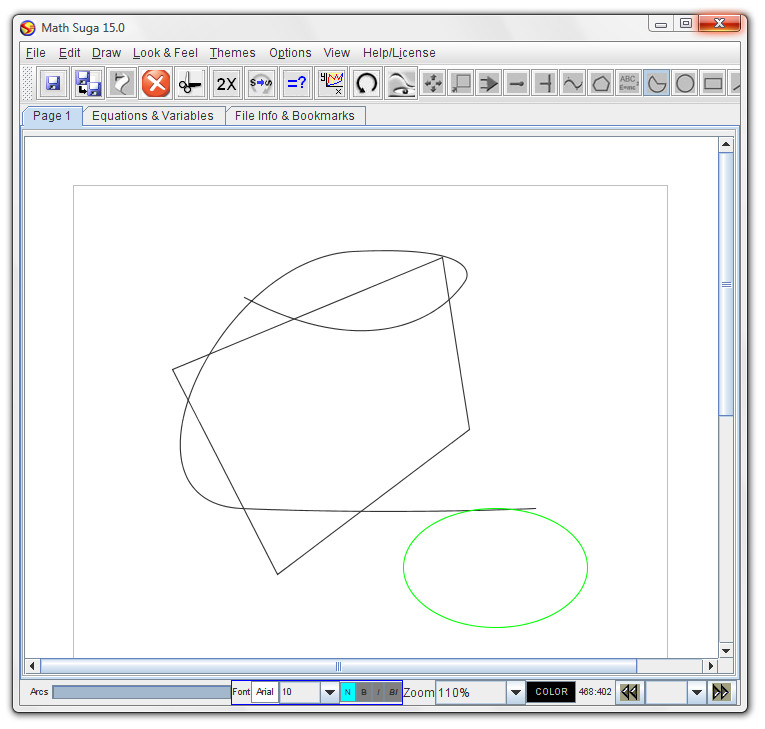
Task: Open the Help/License menu
Action: click(x=399, y=53)
